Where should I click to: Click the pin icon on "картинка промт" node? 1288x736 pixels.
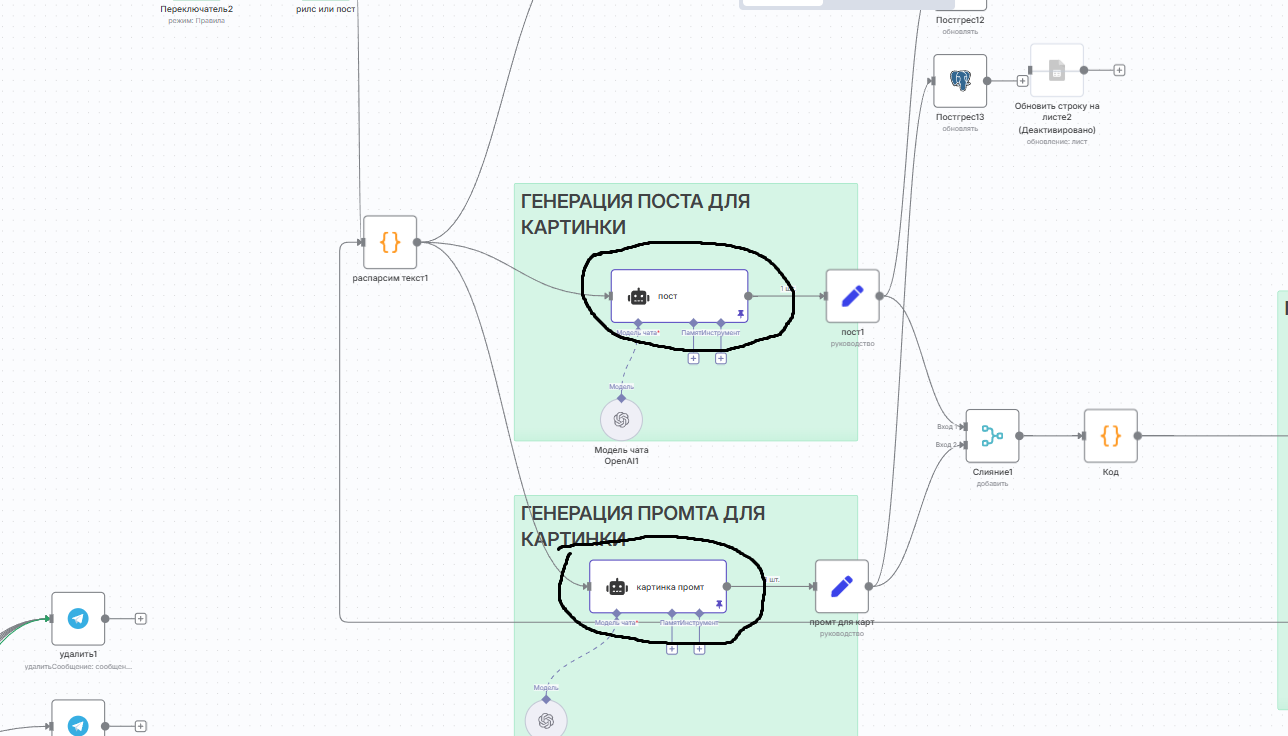point(718,604)
